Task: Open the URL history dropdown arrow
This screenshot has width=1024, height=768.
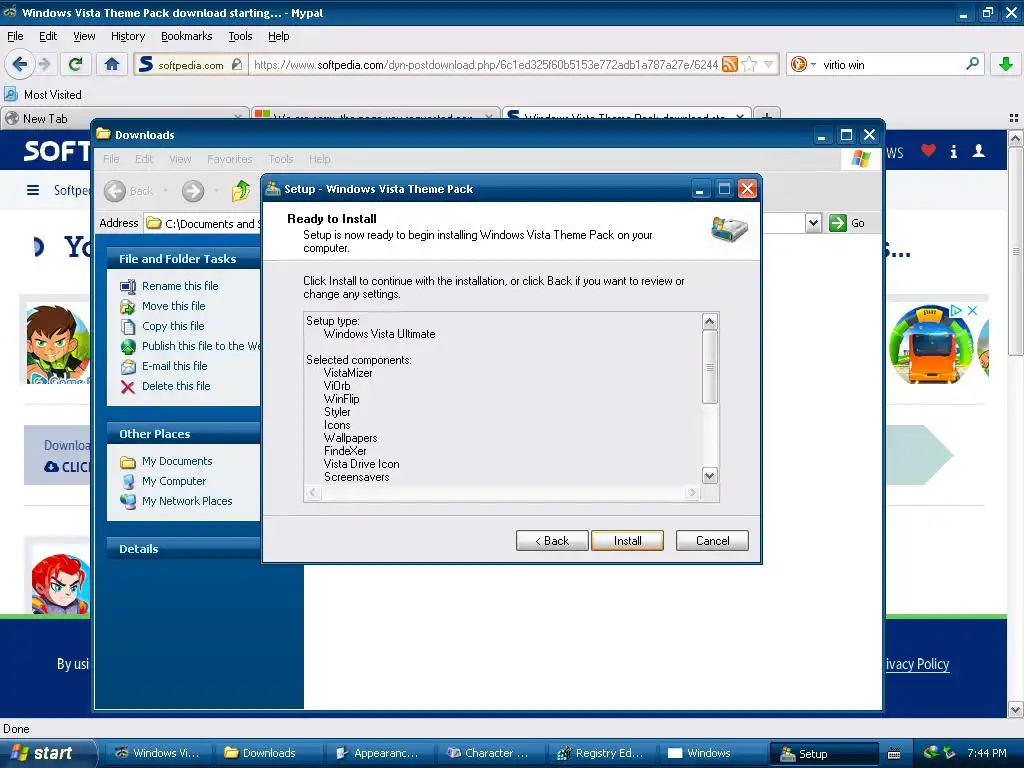Action: tap(769, 64)
